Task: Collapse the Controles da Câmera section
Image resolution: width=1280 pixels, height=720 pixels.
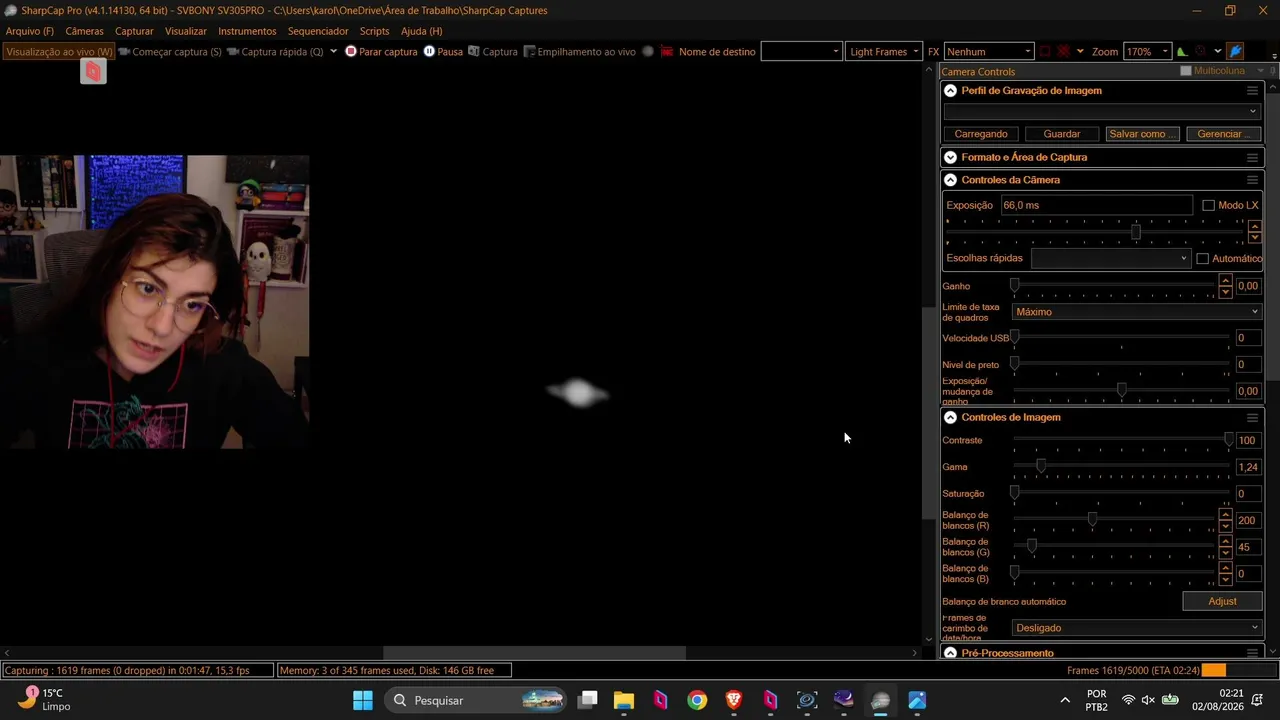Action: (950, 180)
